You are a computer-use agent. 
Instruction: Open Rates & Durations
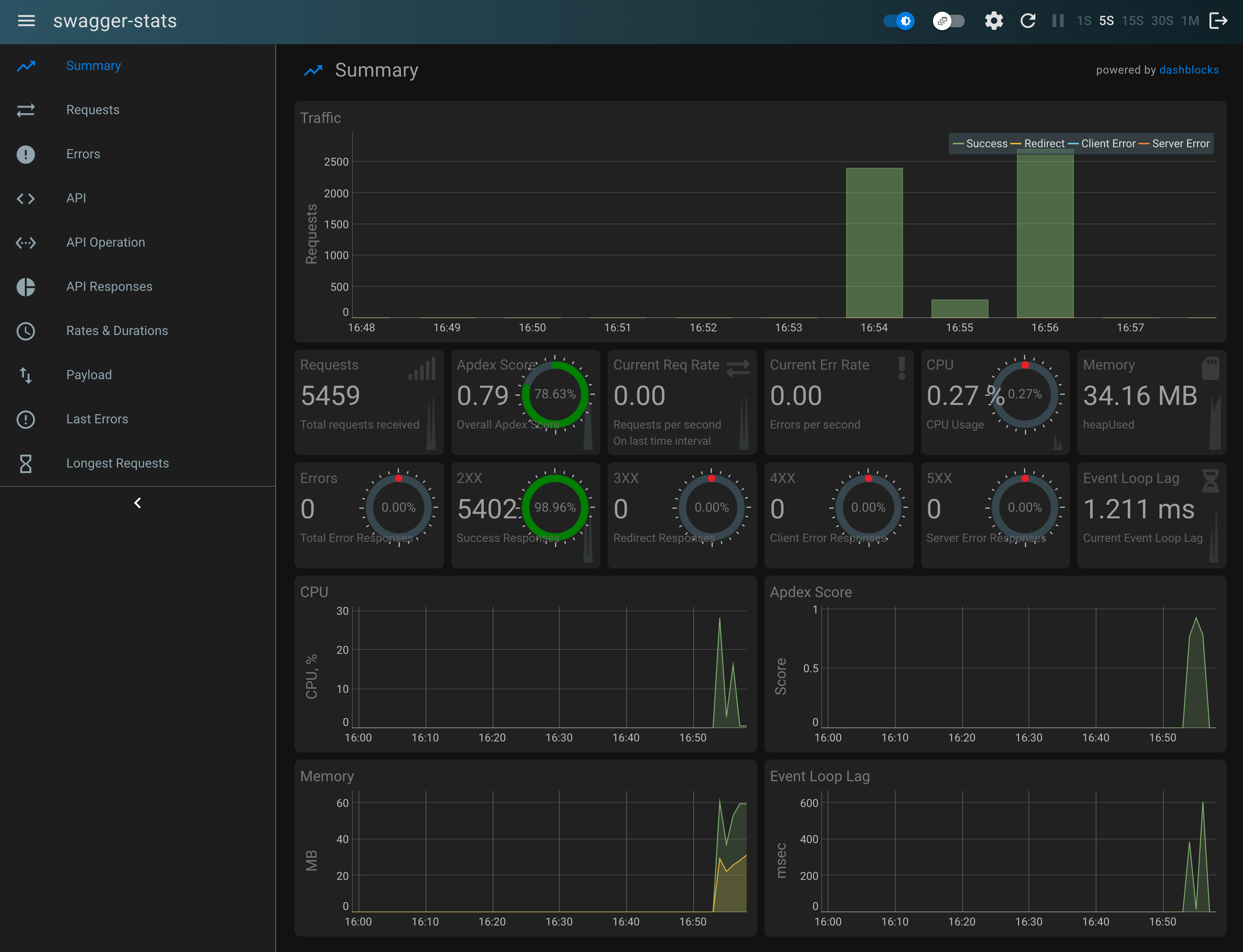coord(138,331)
